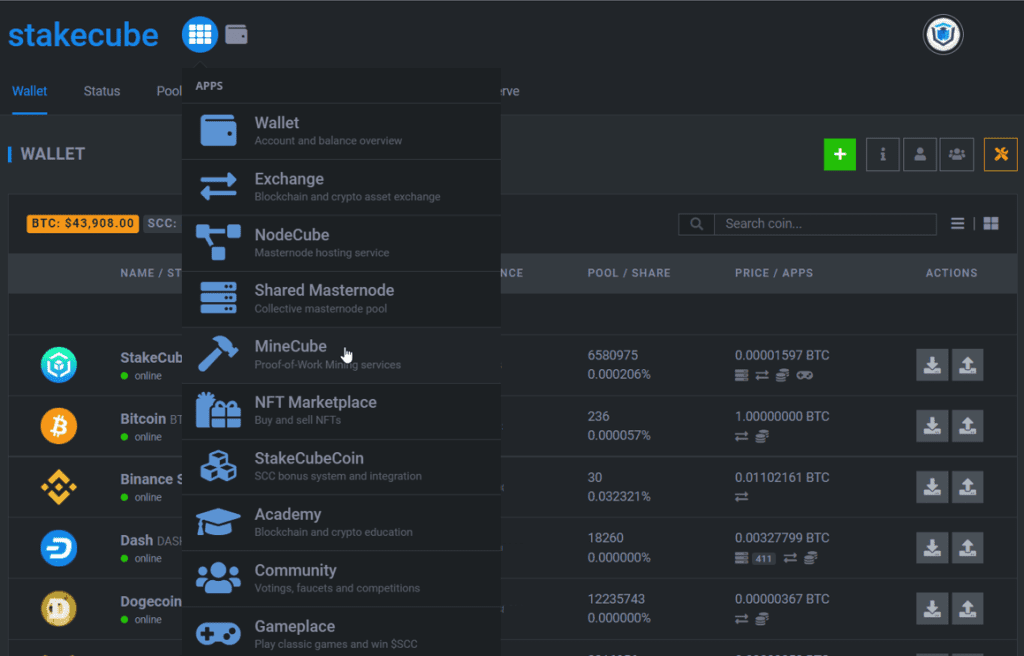Open Binance row exchange arrows icon
Viewport: 1024px width, 656px height.
pyautogui.click(x=741, y=497)
